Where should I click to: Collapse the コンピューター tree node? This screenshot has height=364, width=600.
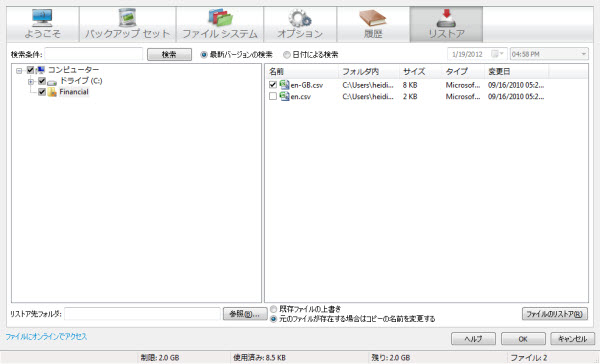tap(19, 70)
